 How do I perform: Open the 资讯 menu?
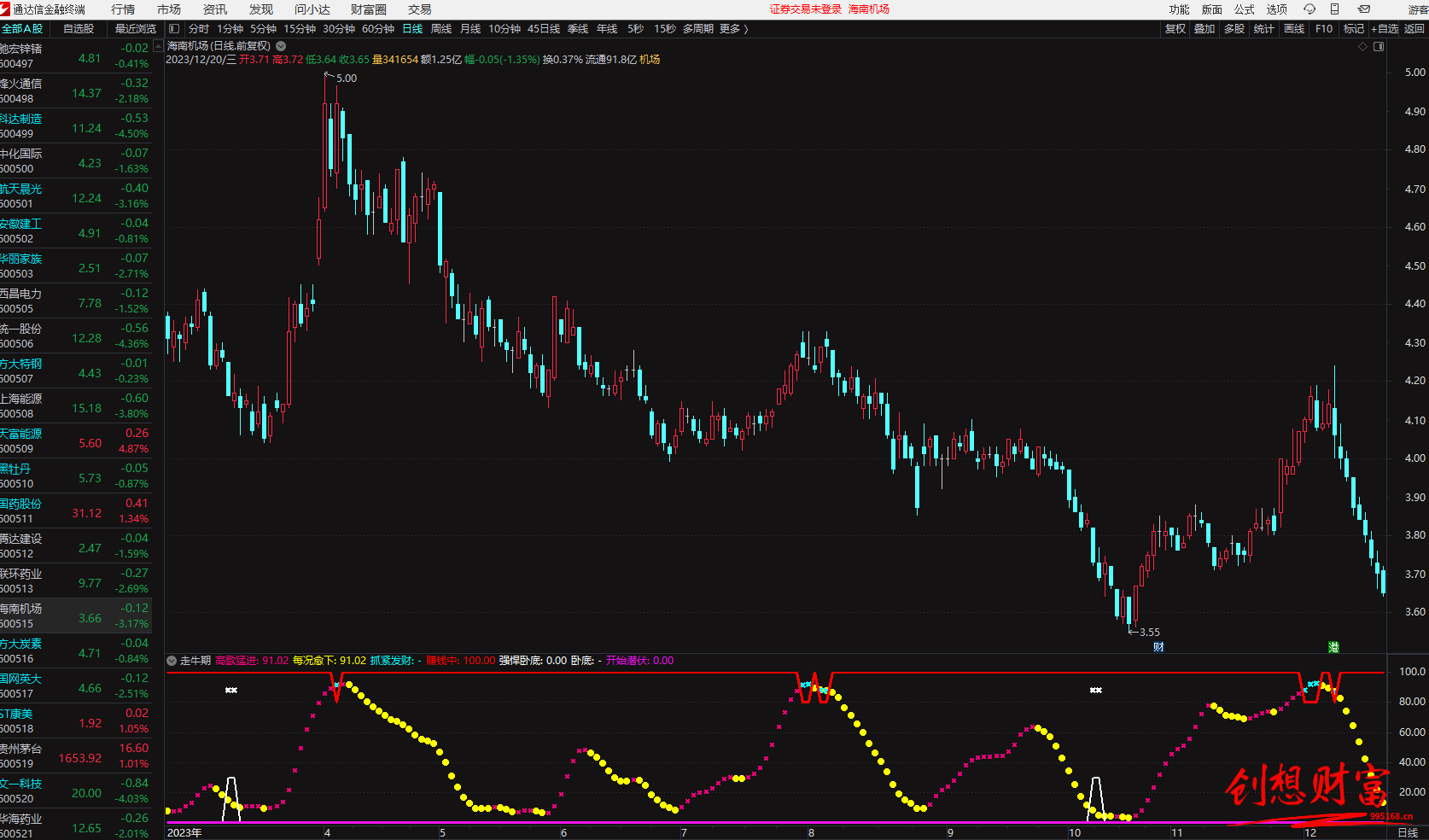pos(215,9)
